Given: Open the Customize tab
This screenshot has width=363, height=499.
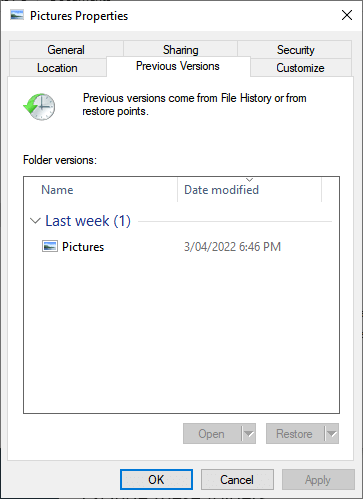Looking at the screenshot, I should coord(300,68).
